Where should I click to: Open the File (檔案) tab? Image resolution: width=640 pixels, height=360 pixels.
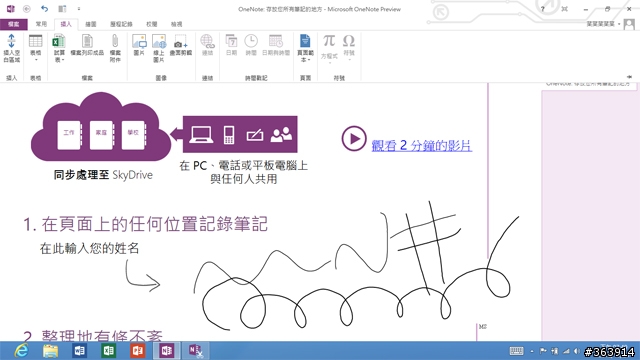coord(13,24)
